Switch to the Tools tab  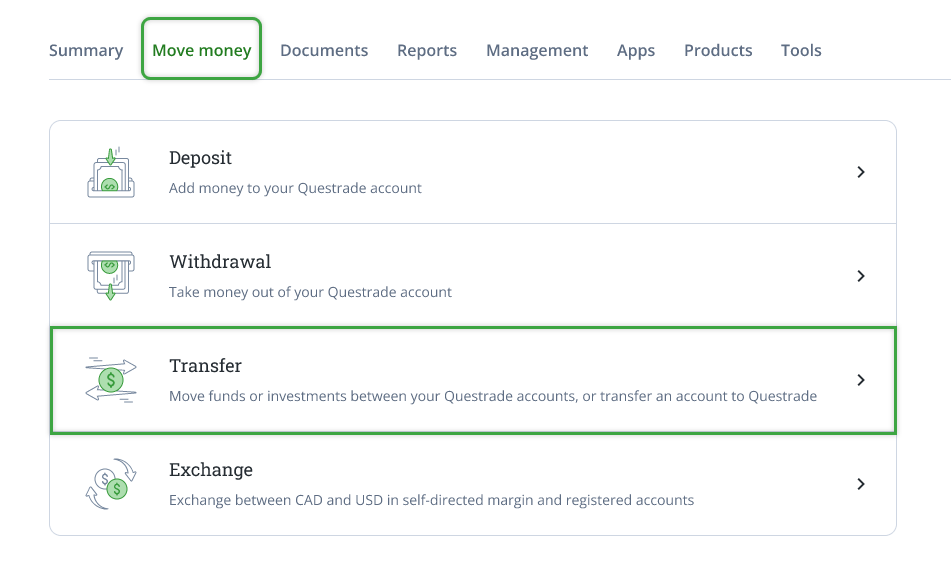click(x=801, y=50)
